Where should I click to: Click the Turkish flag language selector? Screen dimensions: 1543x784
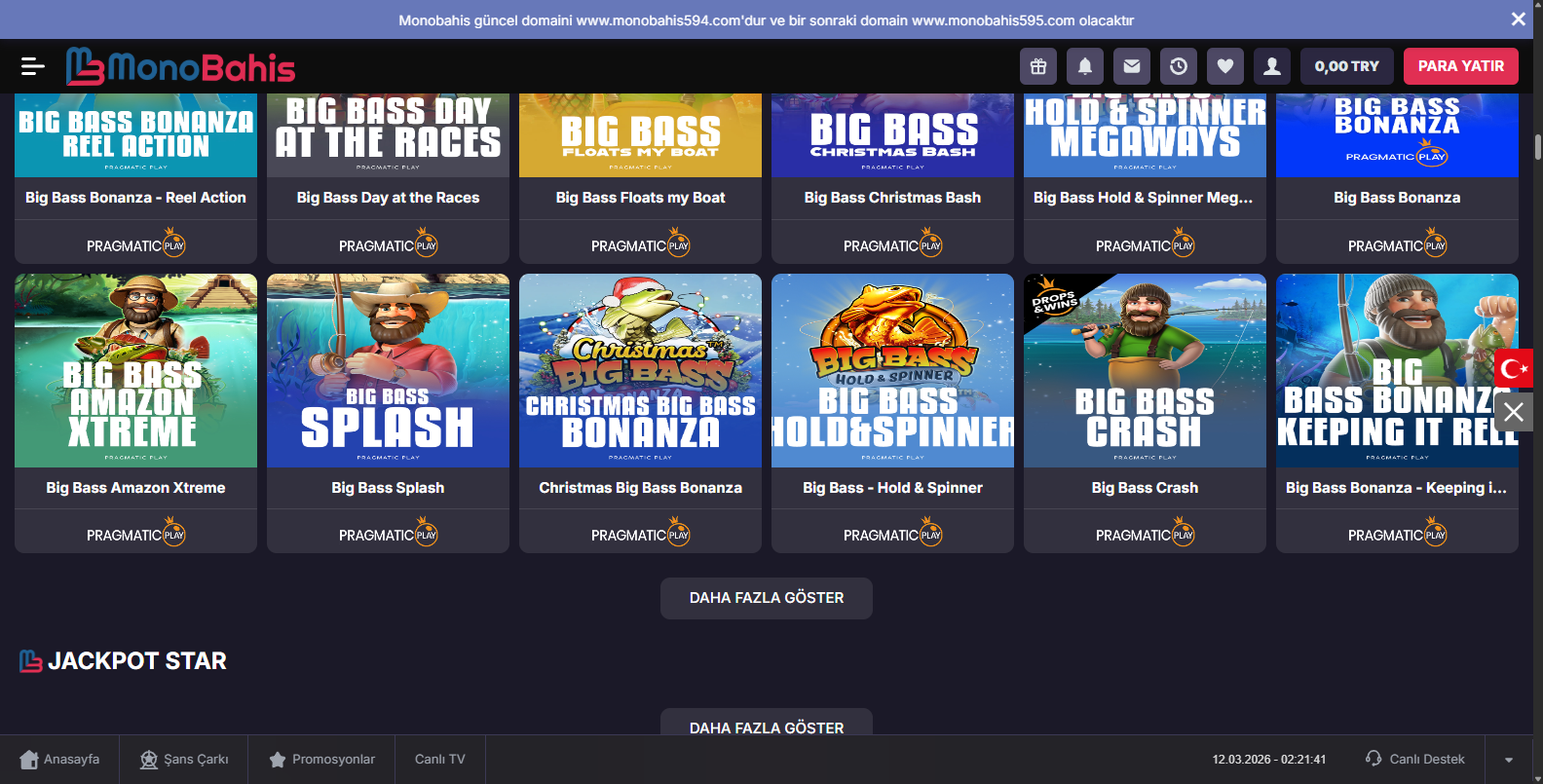(x=1514, y=368)
